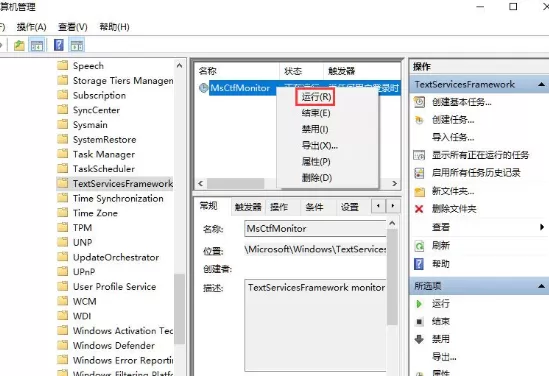Click the 状态 column header

pos(301,71)
